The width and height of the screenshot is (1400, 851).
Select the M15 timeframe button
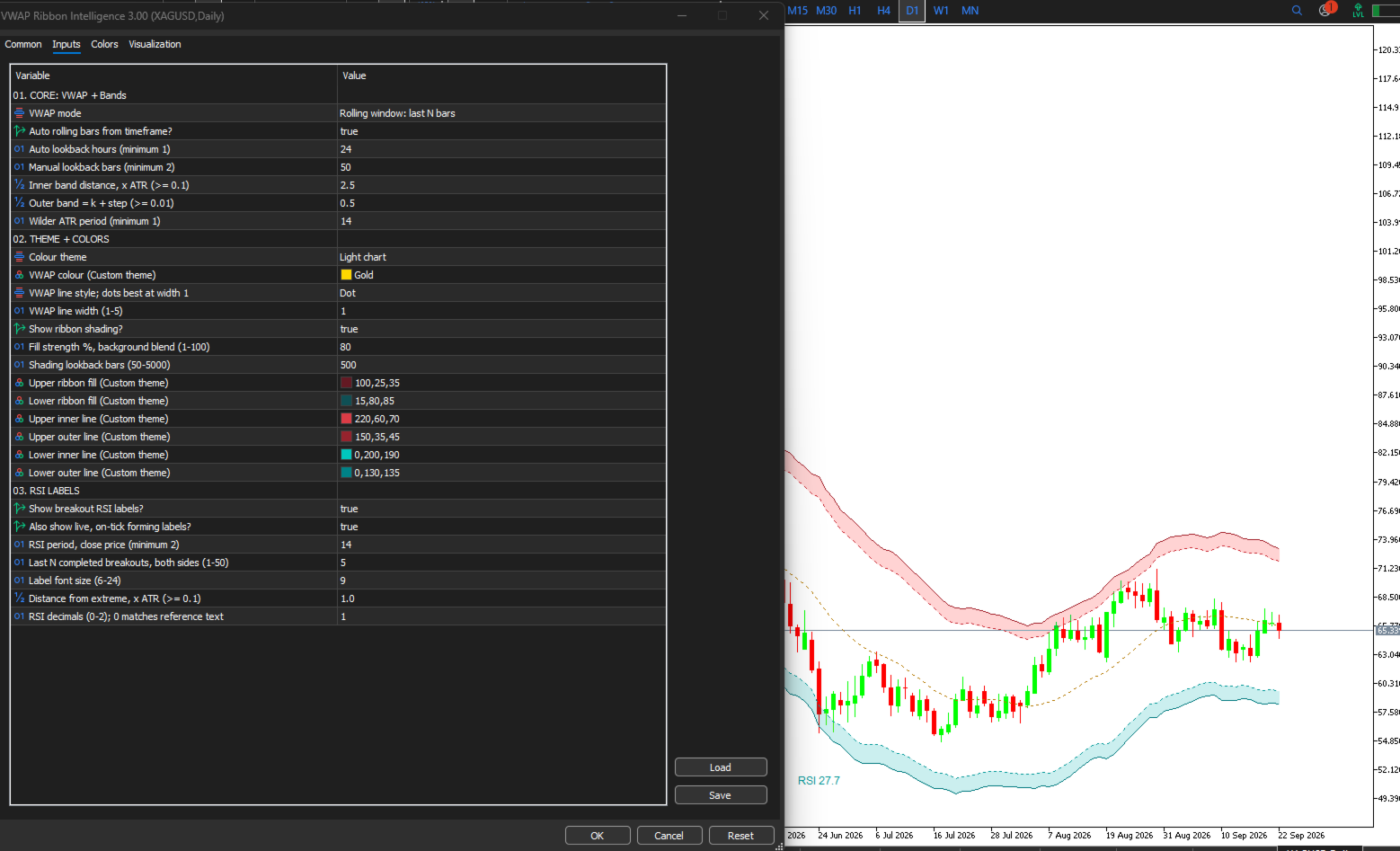tap(798, 11)
